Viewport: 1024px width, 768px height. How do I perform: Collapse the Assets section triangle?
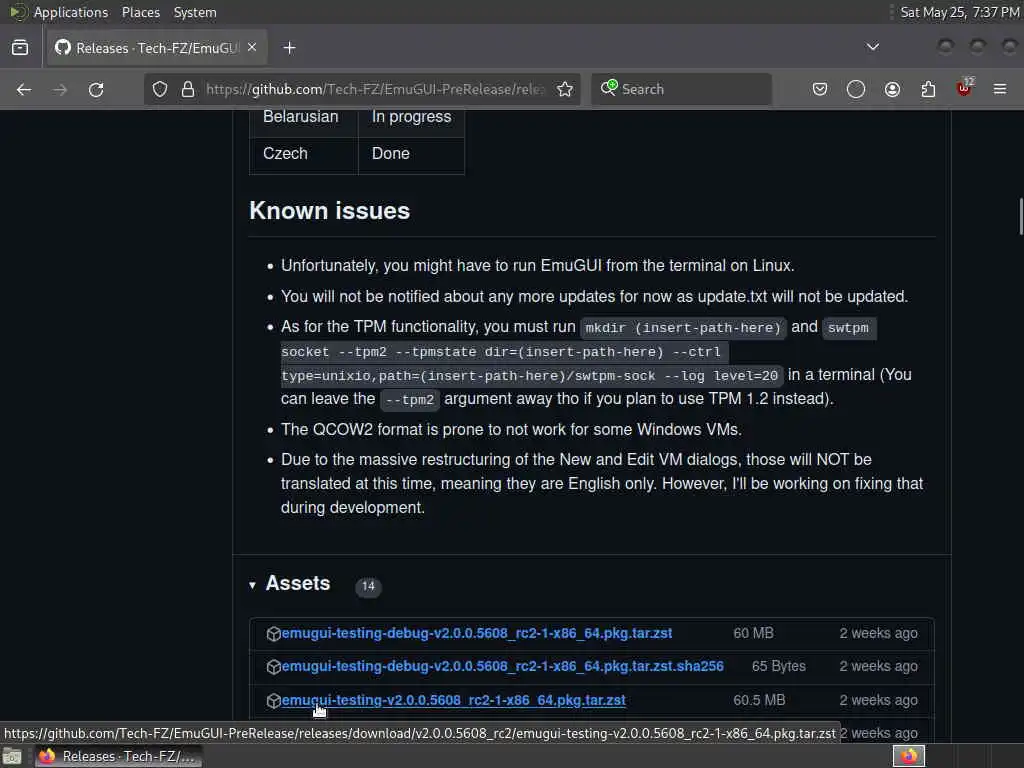(252, 586)
